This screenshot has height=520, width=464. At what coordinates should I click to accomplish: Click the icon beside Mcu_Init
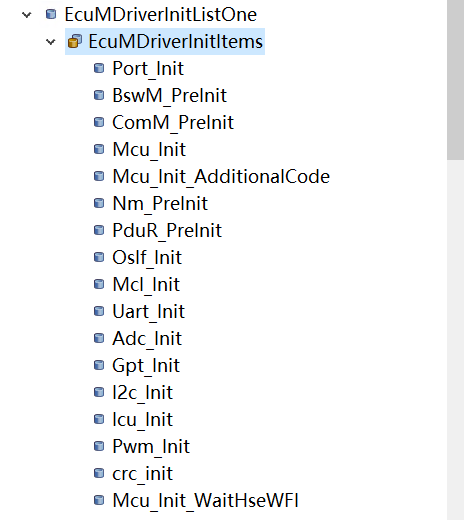[x=99, y=149]
